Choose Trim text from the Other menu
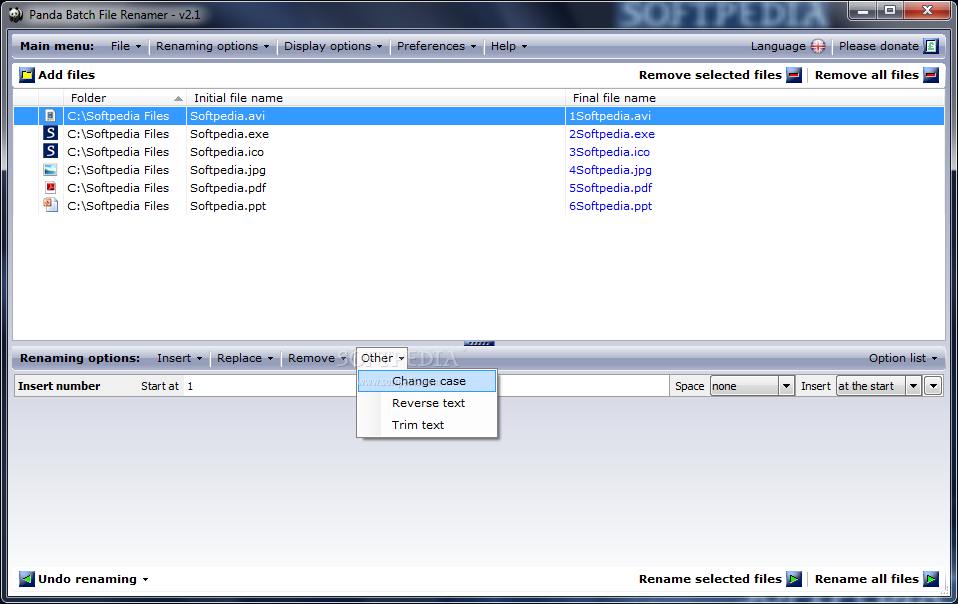This screenshot has height=604, width=958. [x=426, y=425]
